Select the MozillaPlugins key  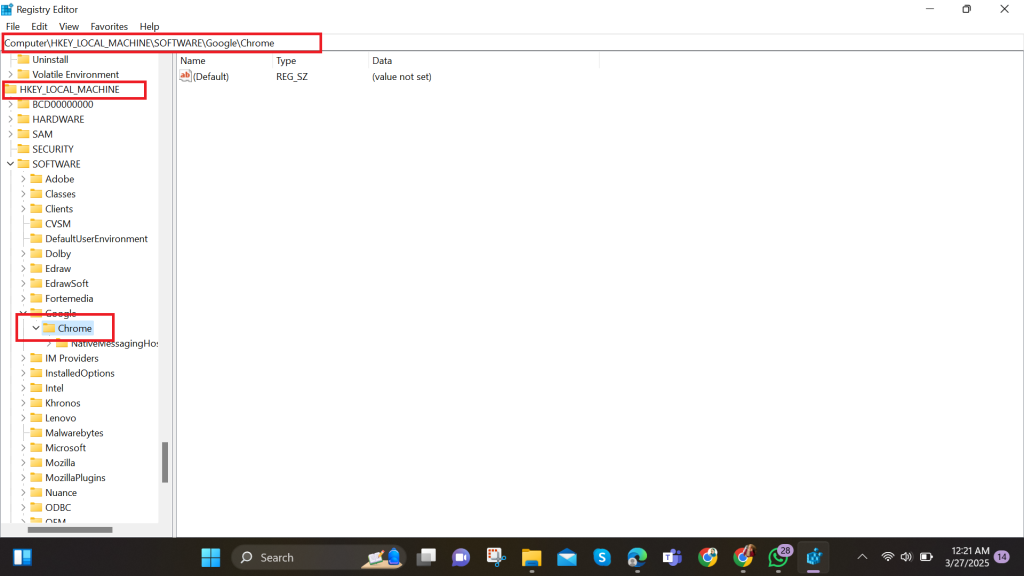click(x=75, y=478)
